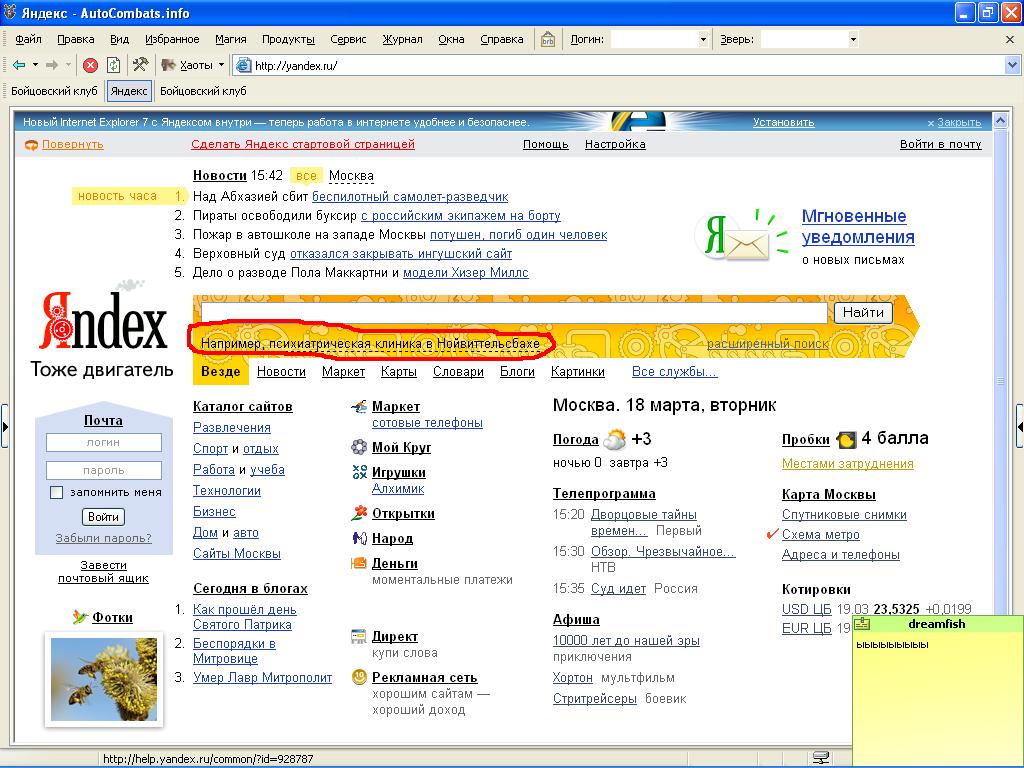
Task: Open the crossed hammers tools icon
Action: [140, 65]
